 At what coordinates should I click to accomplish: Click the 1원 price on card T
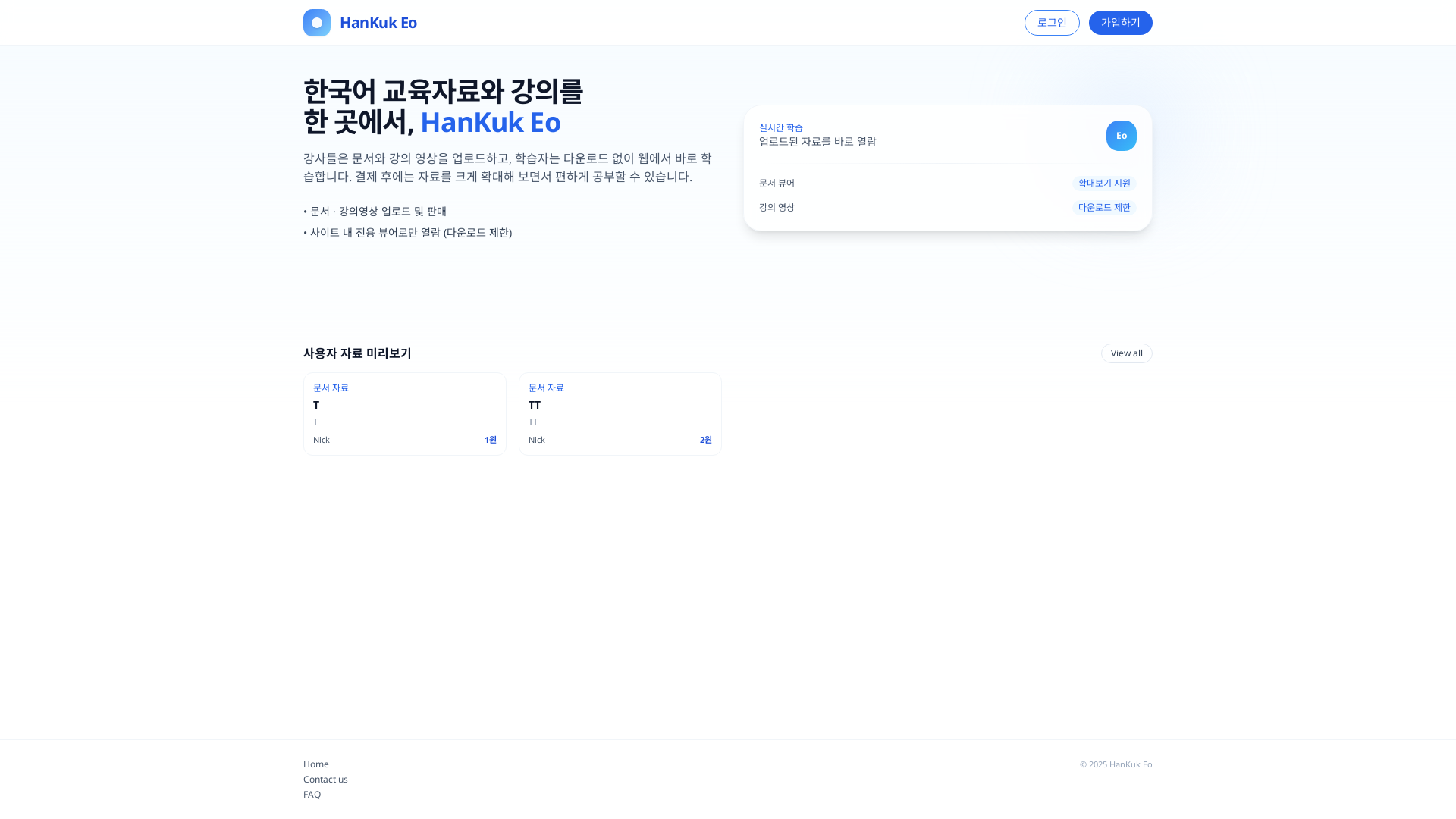490,439
